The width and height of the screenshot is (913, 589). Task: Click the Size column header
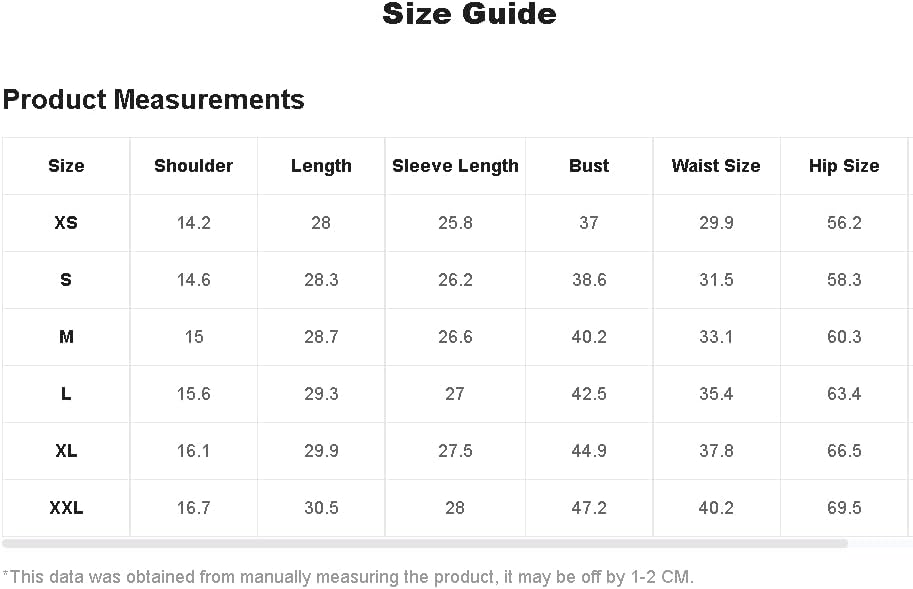click(x=66, y=166)
